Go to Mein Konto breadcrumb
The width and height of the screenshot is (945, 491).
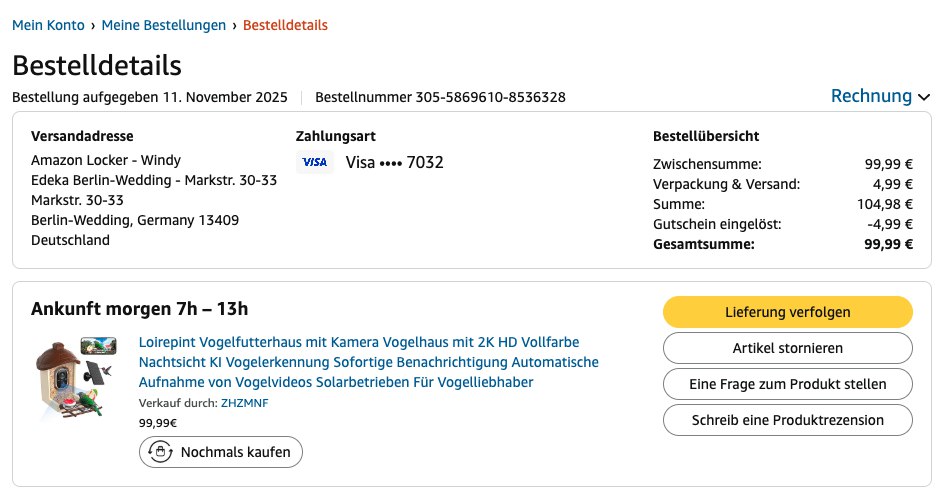[x=48, y=25]
